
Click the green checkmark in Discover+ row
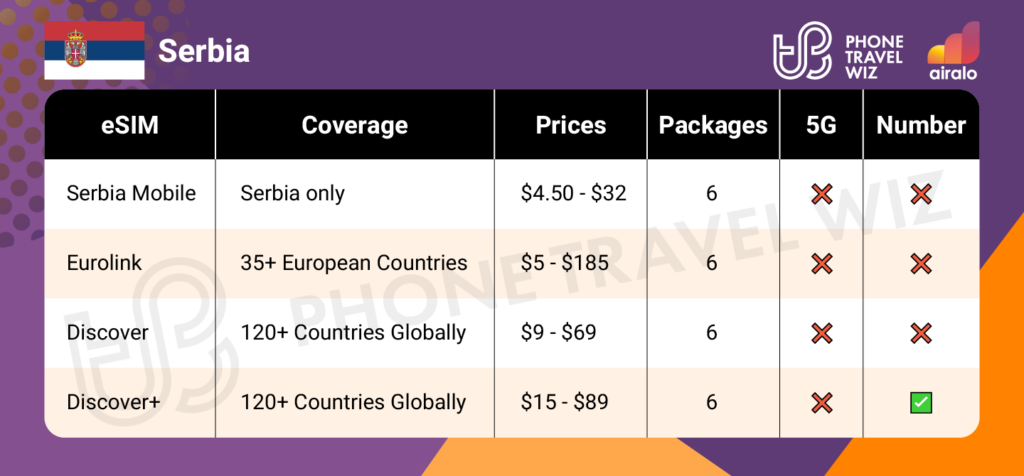coord(920,402)
